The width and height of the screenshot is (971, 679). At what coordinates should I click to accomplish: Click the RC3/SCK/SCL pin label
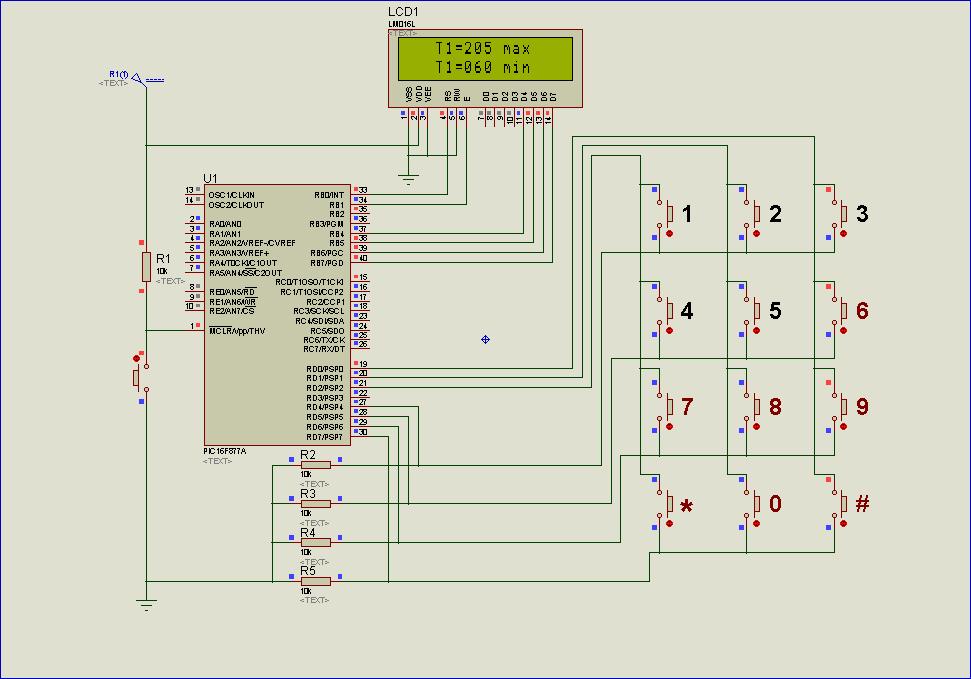319,311
